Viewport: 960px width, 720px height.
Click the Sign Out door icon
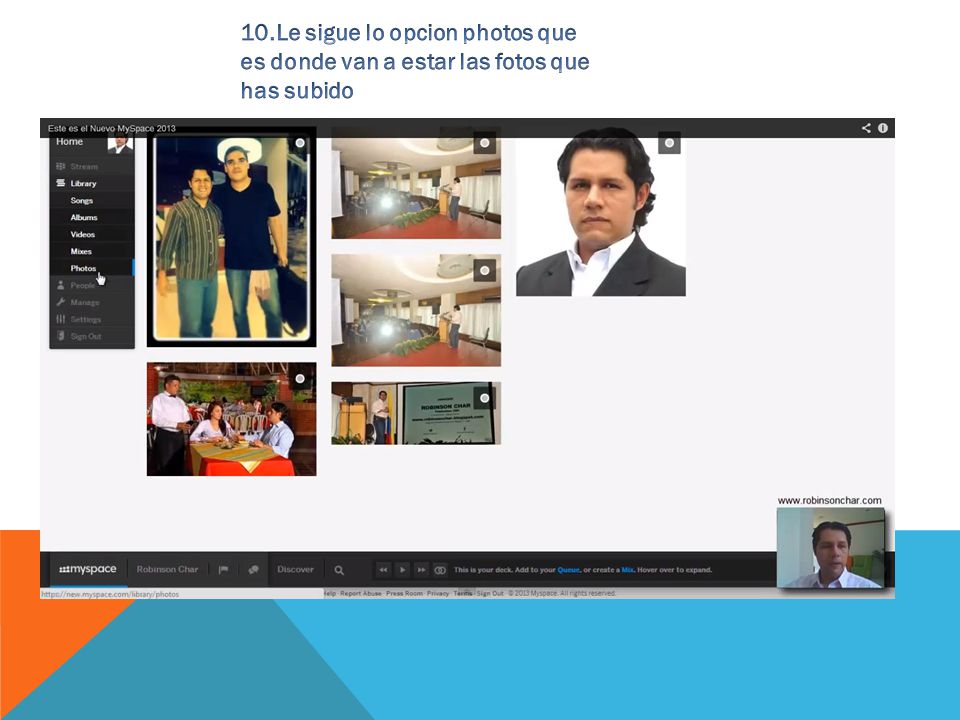tap(61, 336)
